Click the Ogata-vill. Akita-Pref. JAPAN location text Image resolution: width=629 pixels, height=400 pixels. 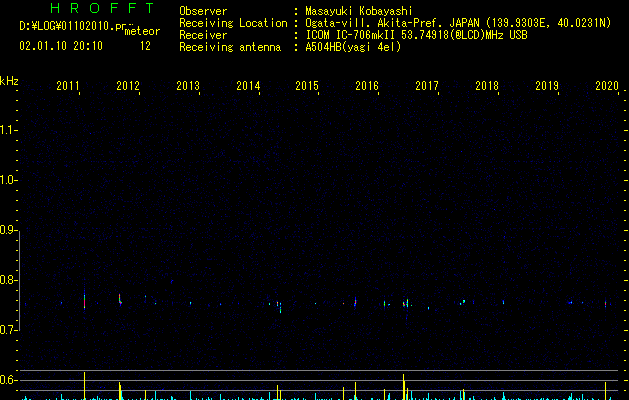[458, 23]
